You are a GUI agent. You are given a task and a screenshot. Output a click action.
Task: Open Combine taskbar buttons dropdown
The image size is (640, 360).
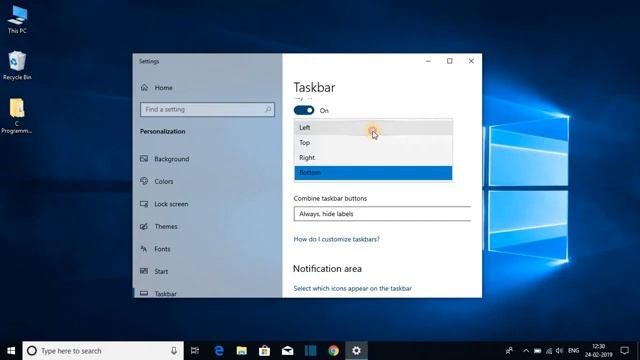pos(382,214)
